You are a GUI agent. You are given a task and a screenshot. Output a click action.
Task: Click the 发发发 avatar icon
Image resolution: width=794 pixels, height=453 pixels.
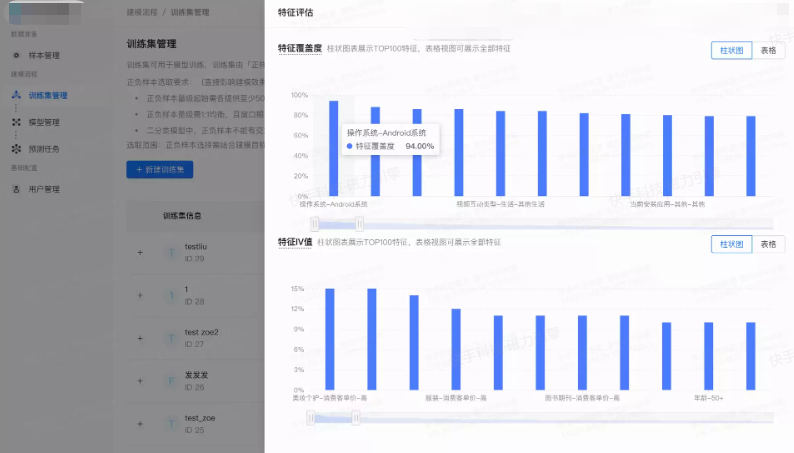click(x=172, y=381)
